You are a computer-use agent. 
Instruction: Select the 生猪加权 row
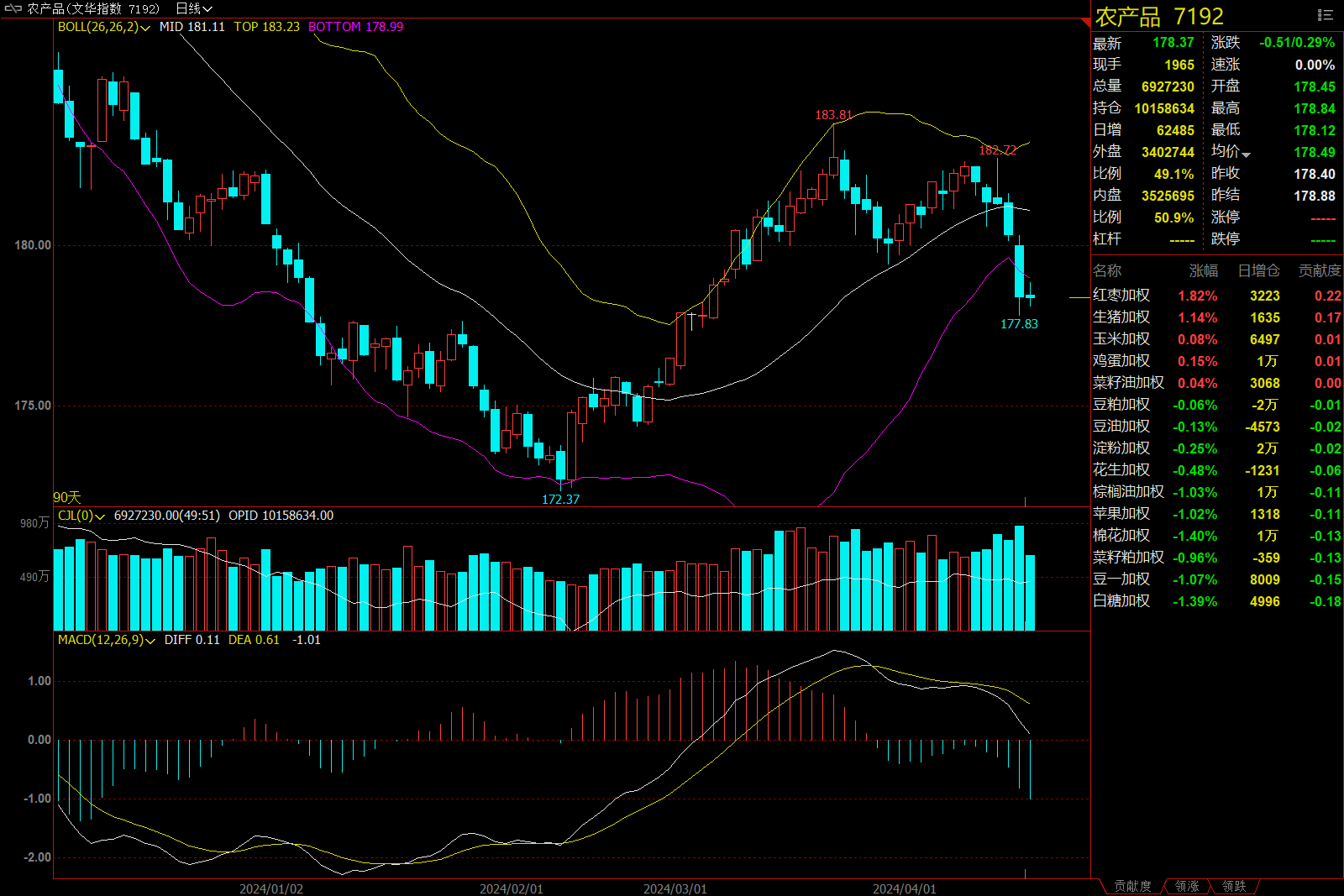pyautogui.click(x=1217, y=317)
